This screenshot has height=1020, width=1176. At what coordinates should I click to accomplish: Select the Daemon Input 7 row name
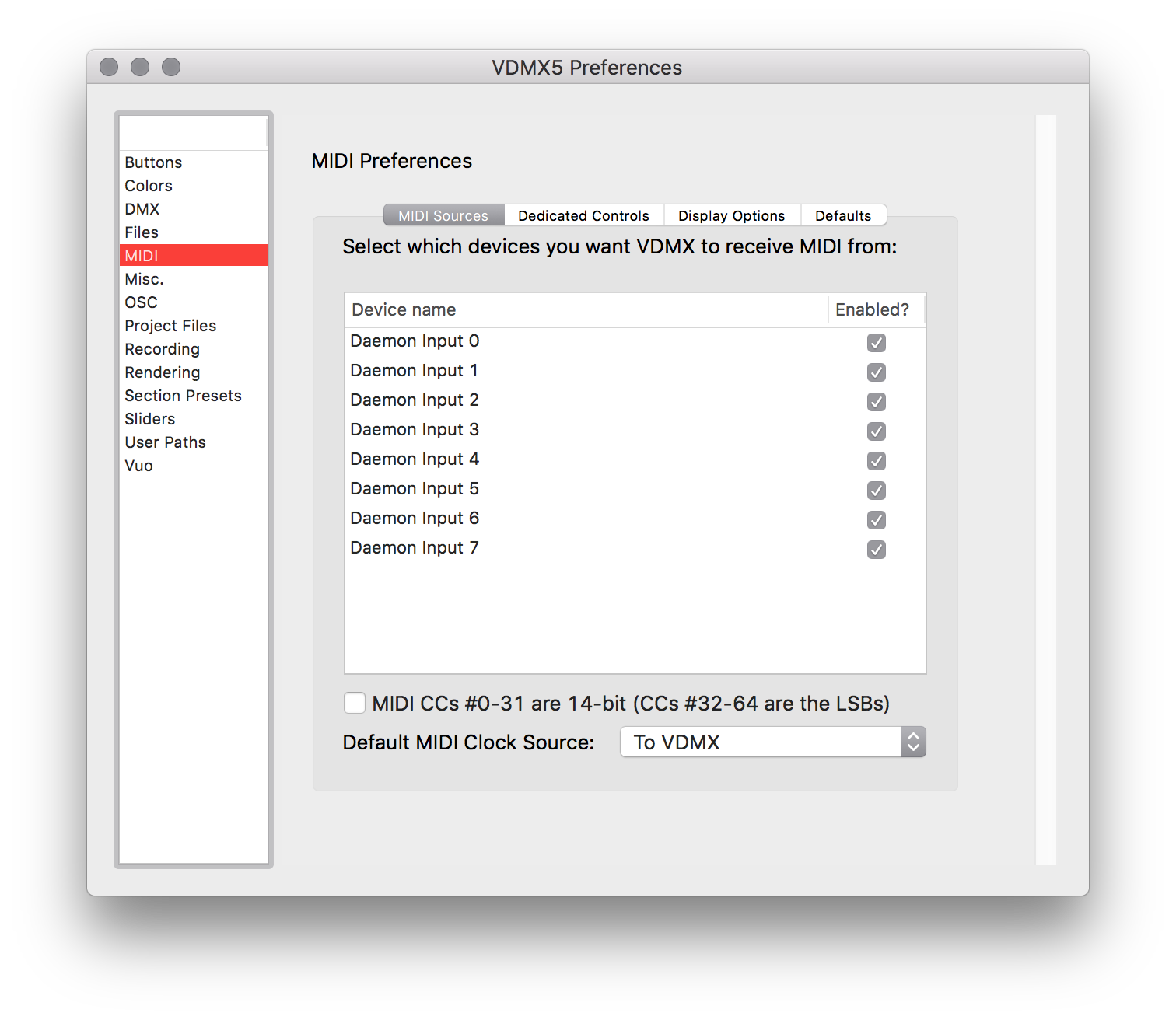pos(415,547)
